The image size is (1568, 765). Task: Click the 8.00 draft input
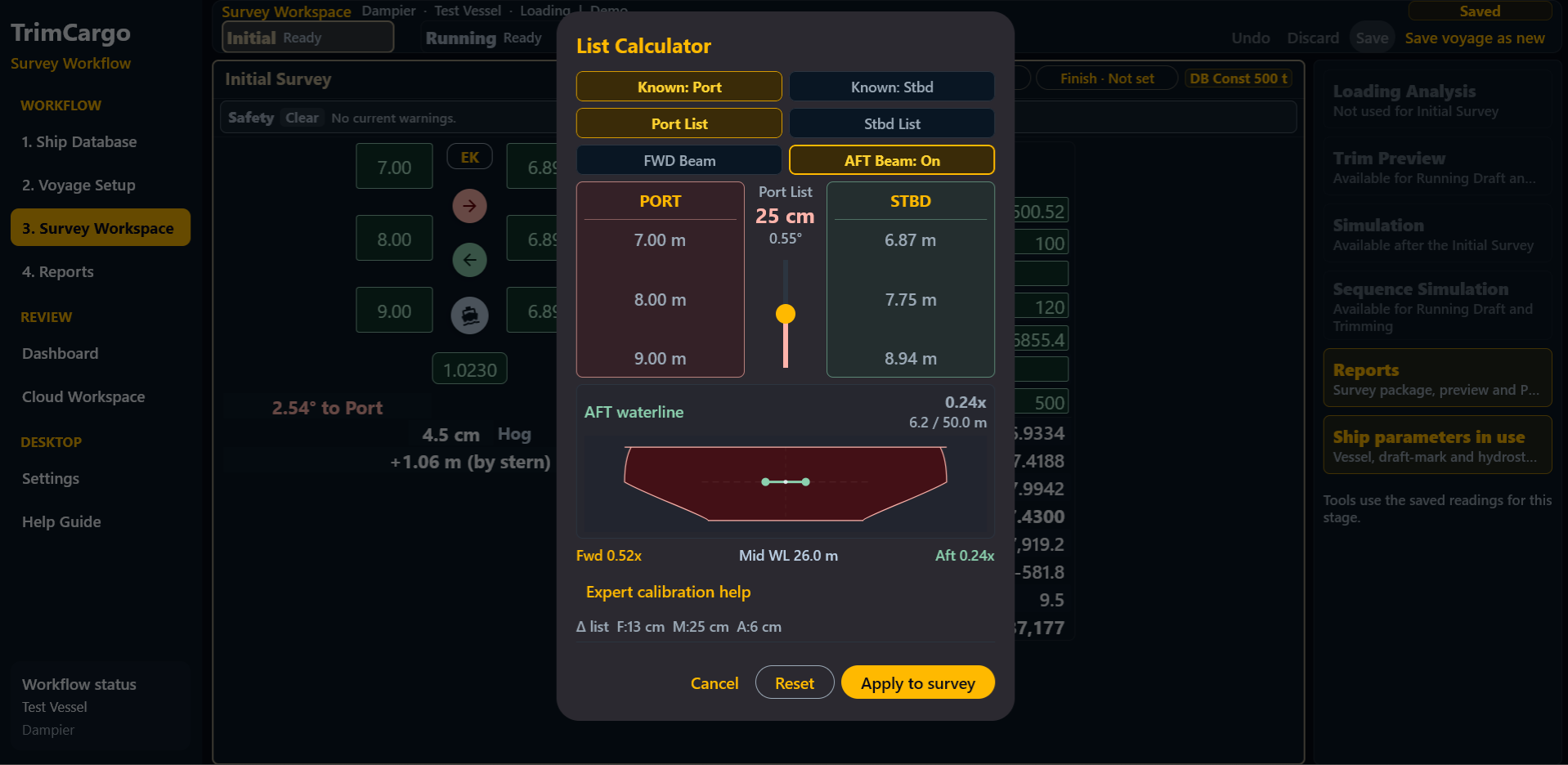394,239
